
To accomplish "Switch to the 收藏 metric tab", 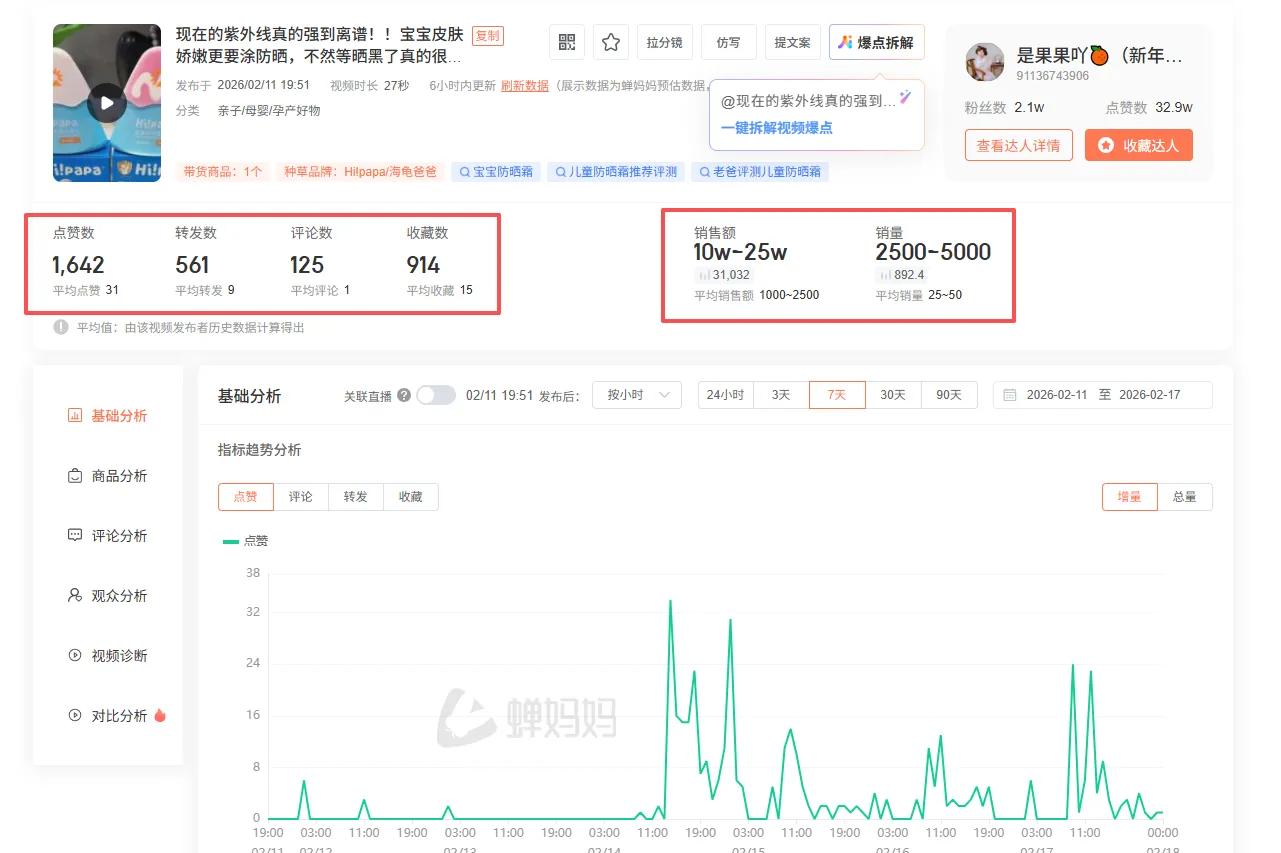I will click(410, 497).
